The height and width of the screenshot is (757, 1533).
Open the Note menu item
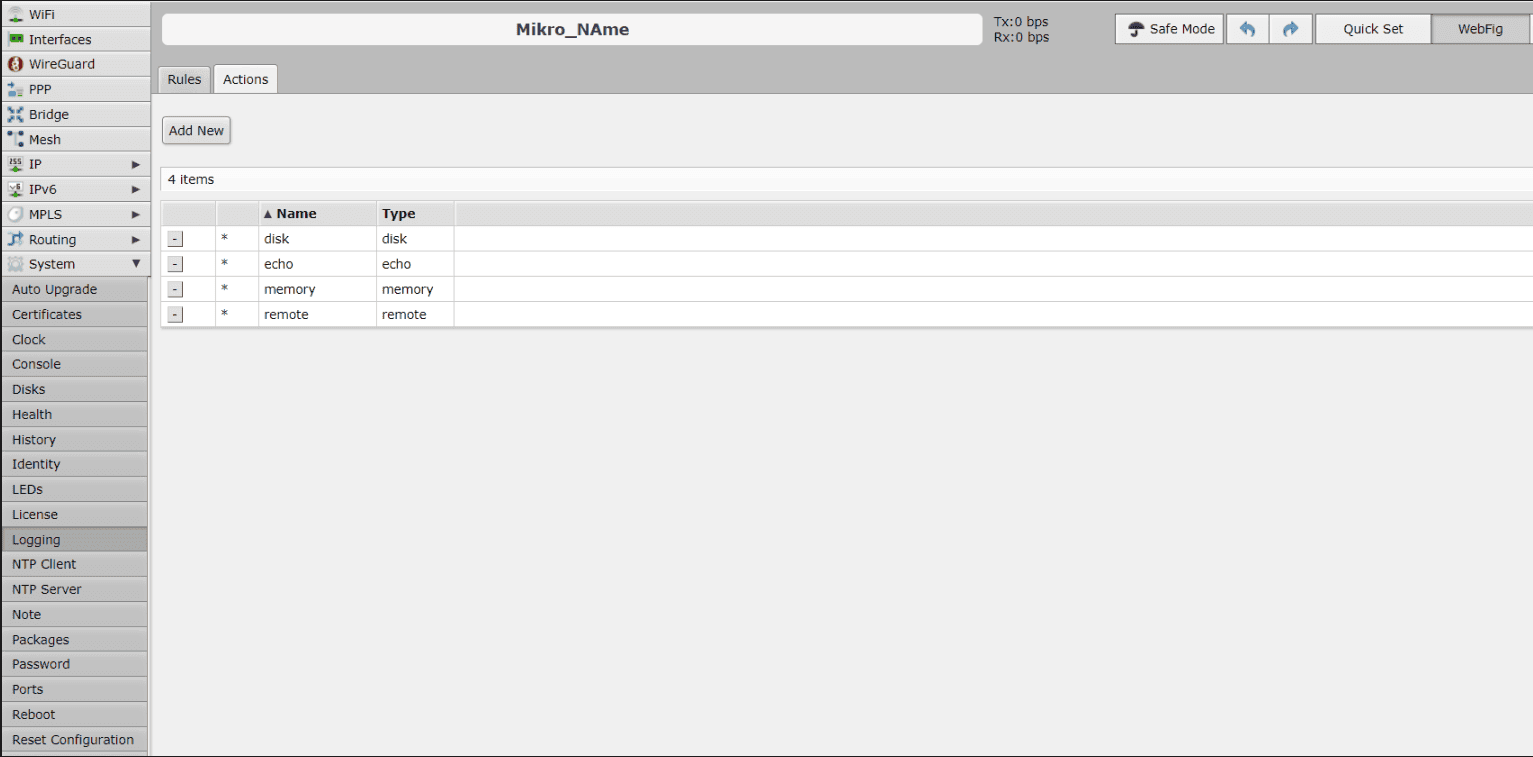74,614
